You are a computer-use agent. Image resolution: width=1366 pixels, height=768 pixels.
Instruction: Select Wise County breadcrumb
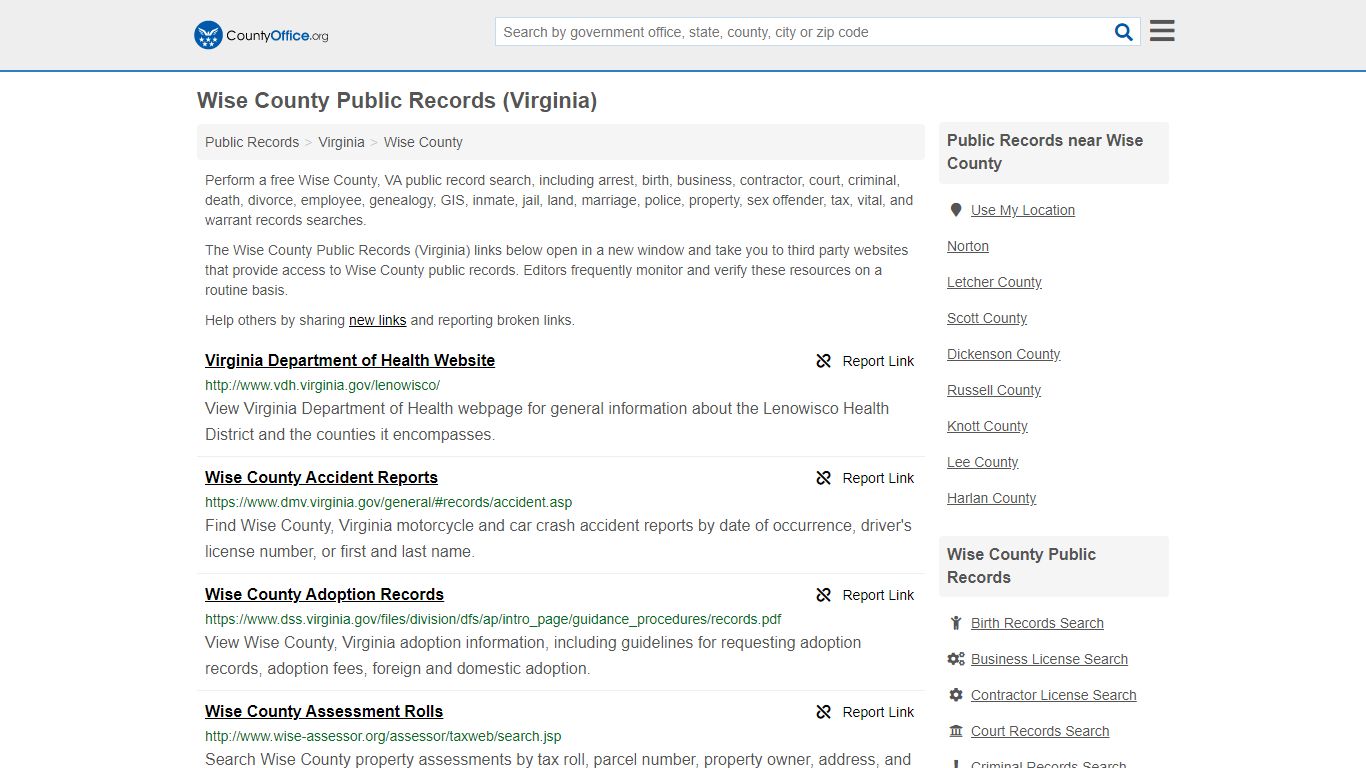[423, 142]
